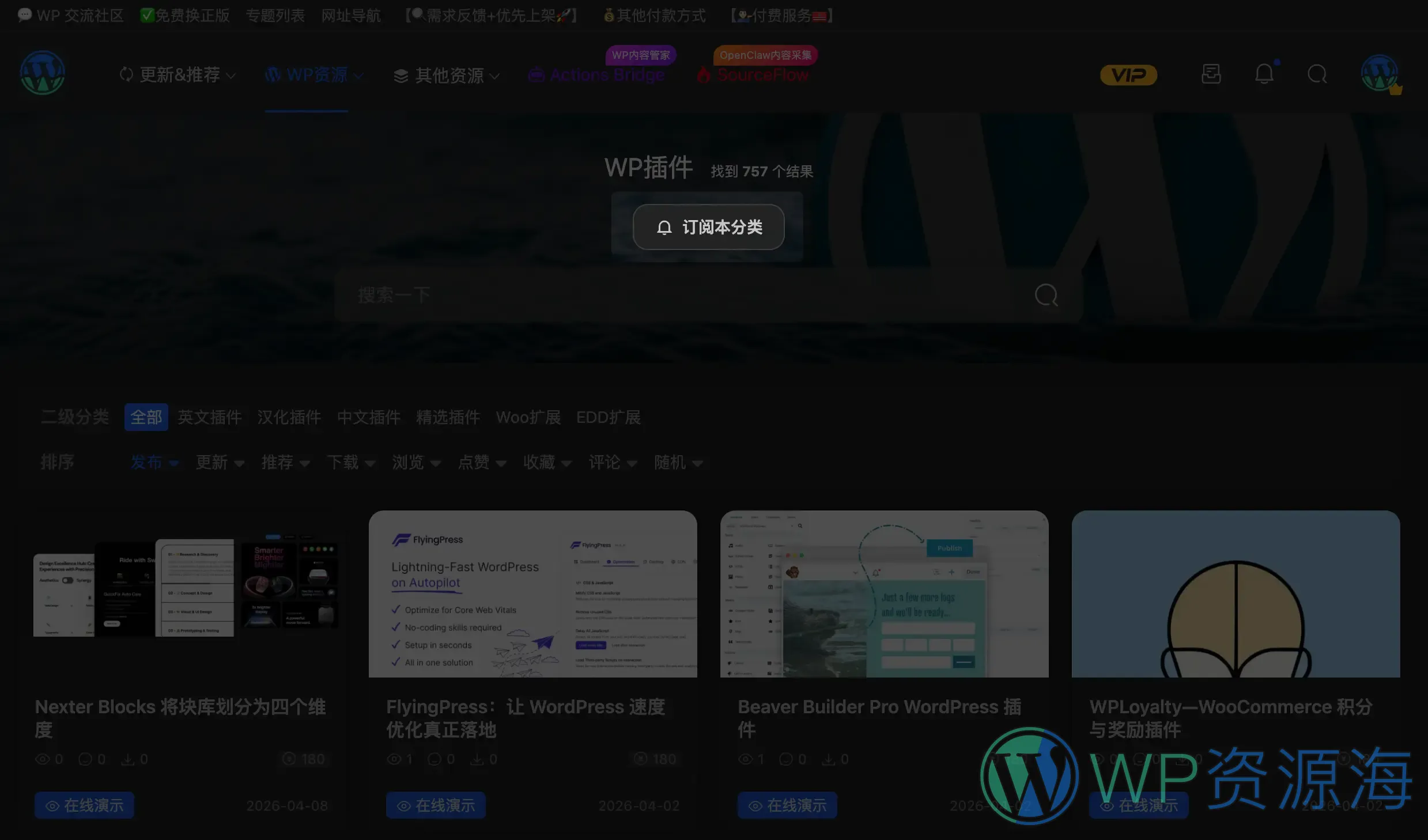Subscribe via 订阅本分类 button
This screenshot has width=1428, height=840.
pyautogui.click(x=708, y=227)
